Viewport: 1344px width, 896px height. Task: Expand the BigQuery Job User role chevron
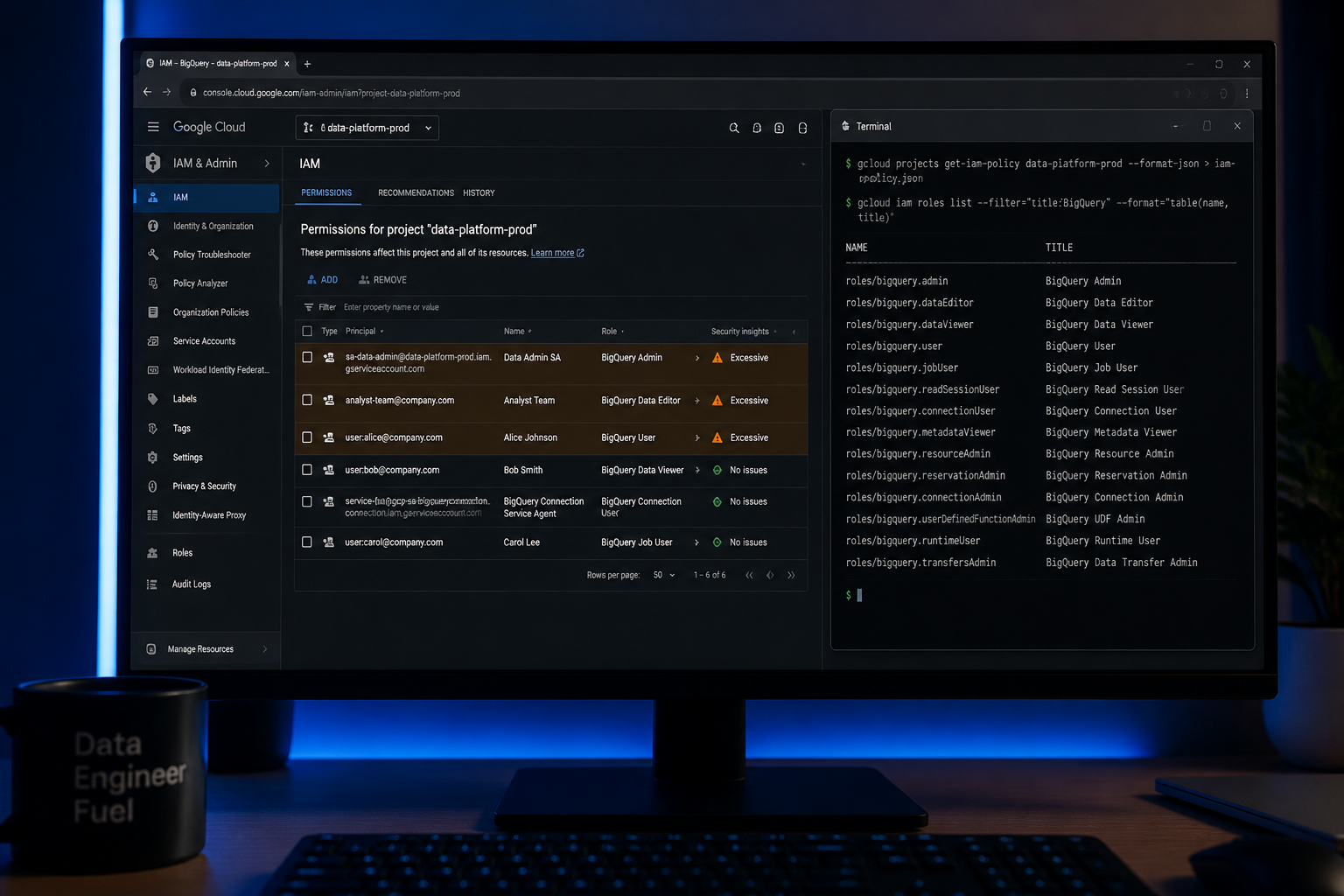tap(696, 542)
